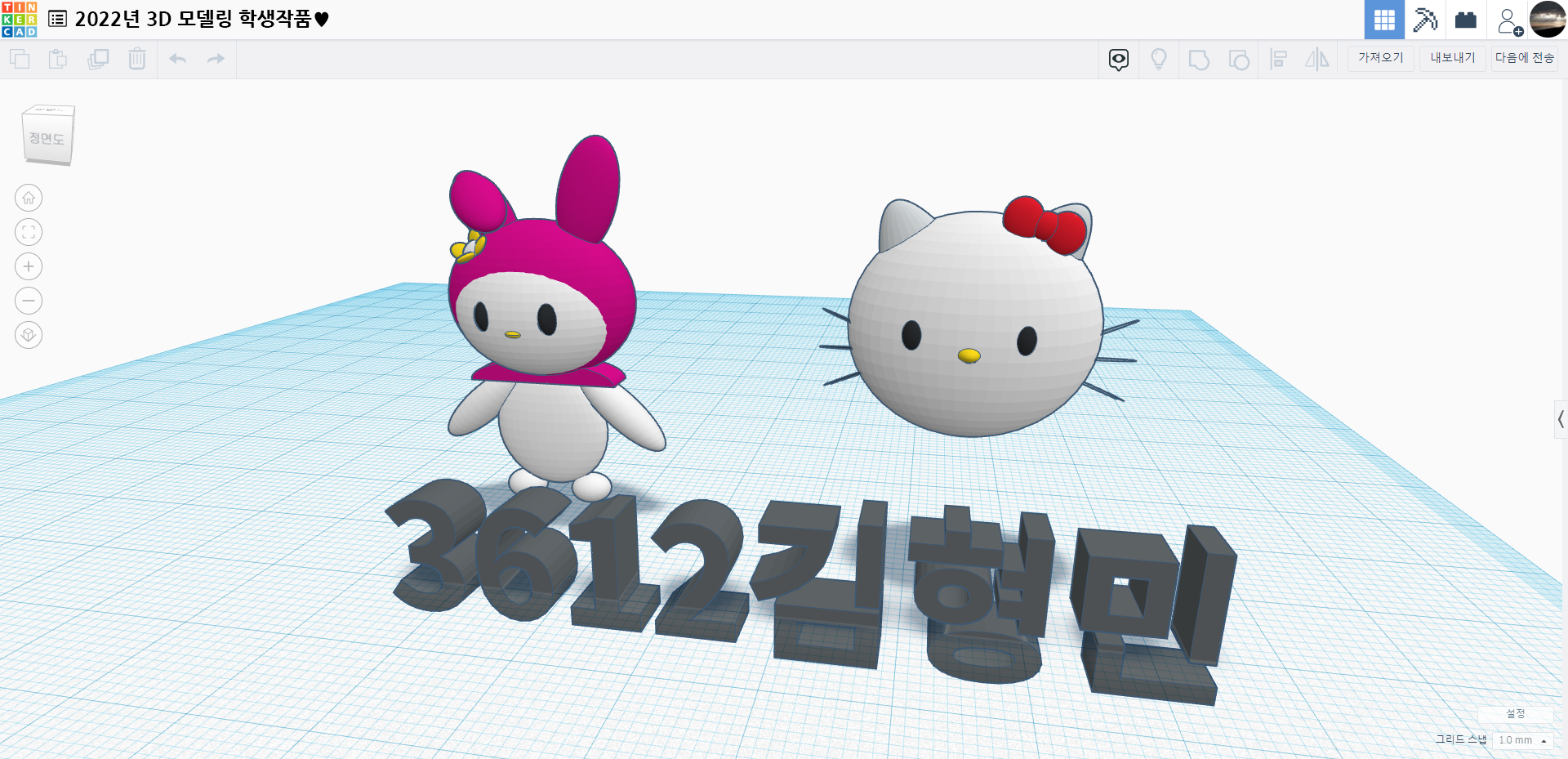Undo the last action
The height and width of the screenshot is (759, 1568).
(x=177, y=59)
